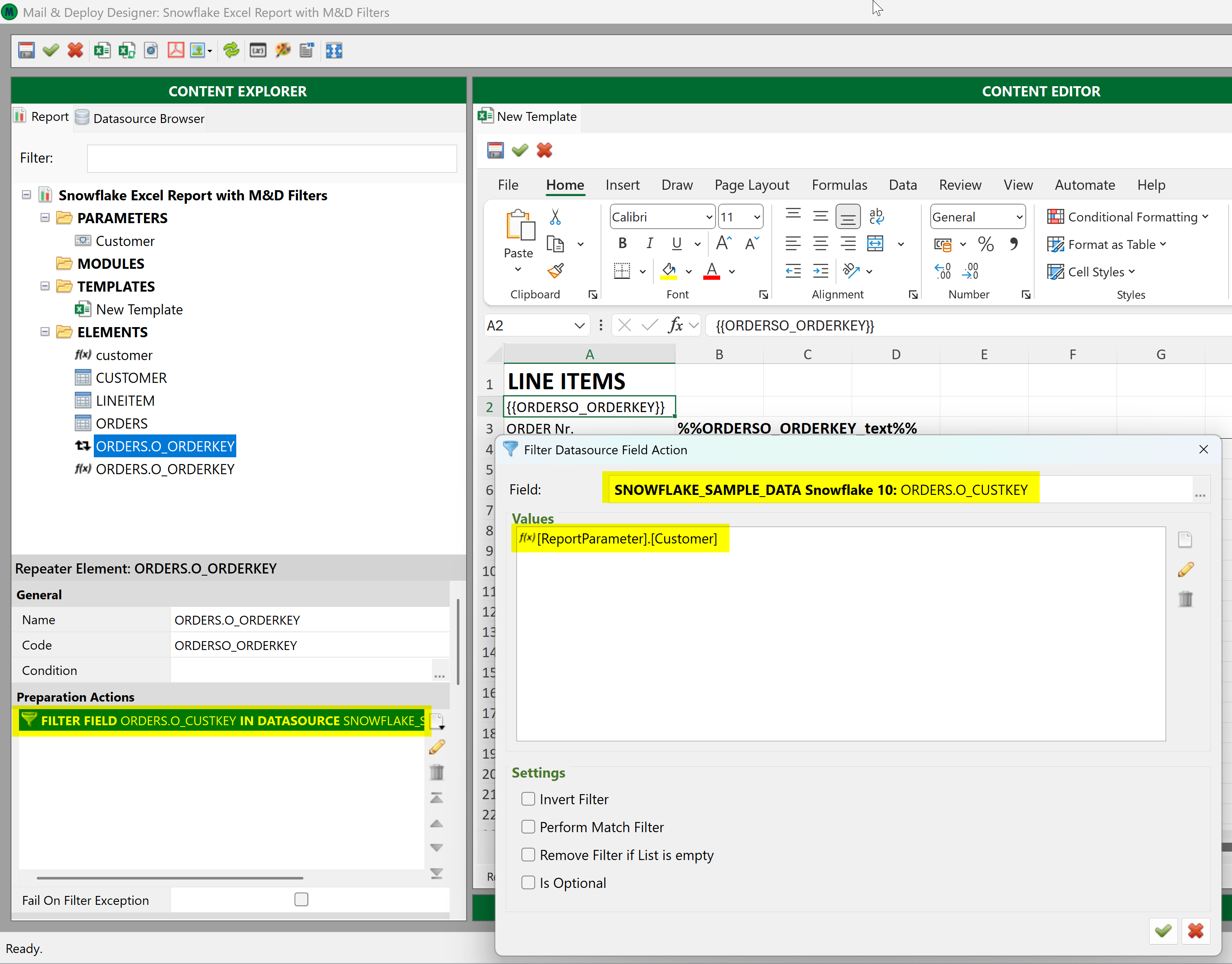Toggle Italic formatting in ribbon
1232x964 pixels.
click(650, 243)
